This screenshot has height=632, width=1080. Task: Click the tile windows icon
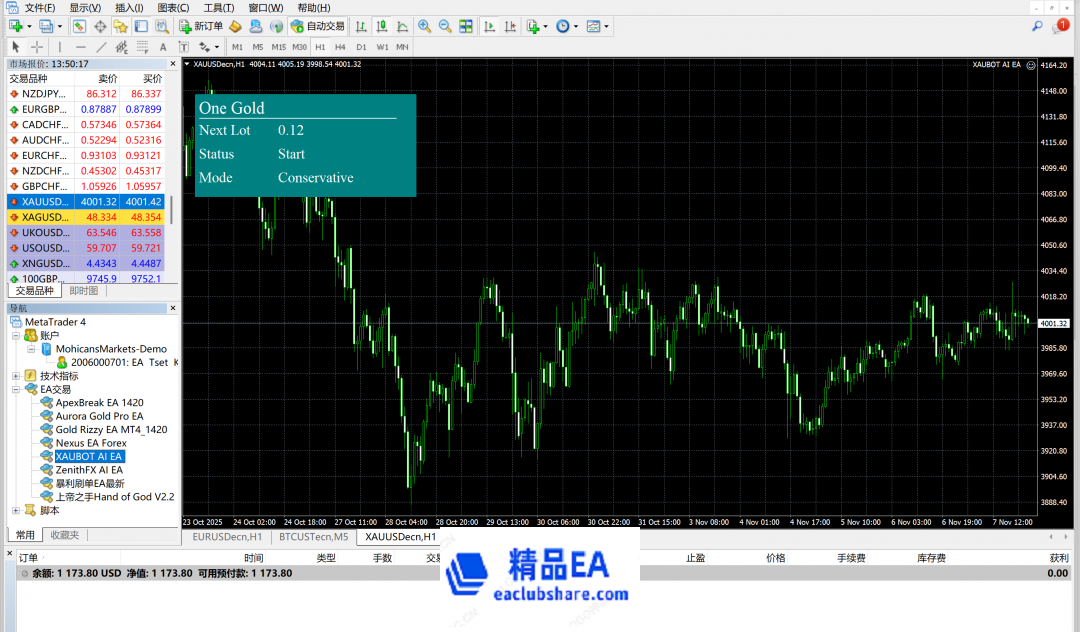(467, 26)
